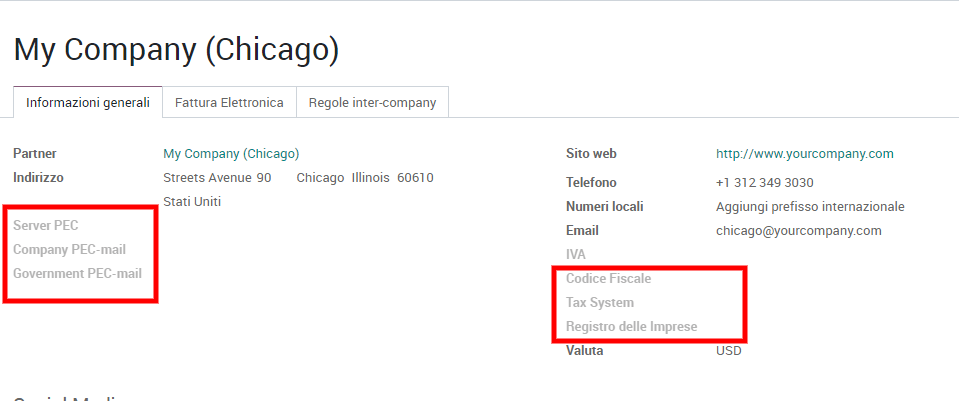
Task: Click the Stati Uniti country value
Action: click(x=192, y=202)
